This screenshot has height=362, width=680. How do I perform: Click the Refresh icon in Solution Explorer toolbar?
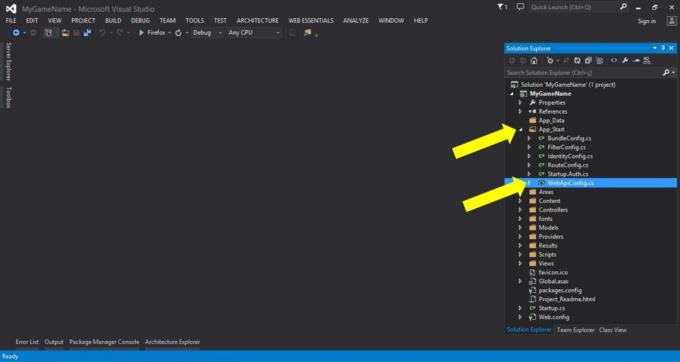pyautogui.click(x=577, y=61)
